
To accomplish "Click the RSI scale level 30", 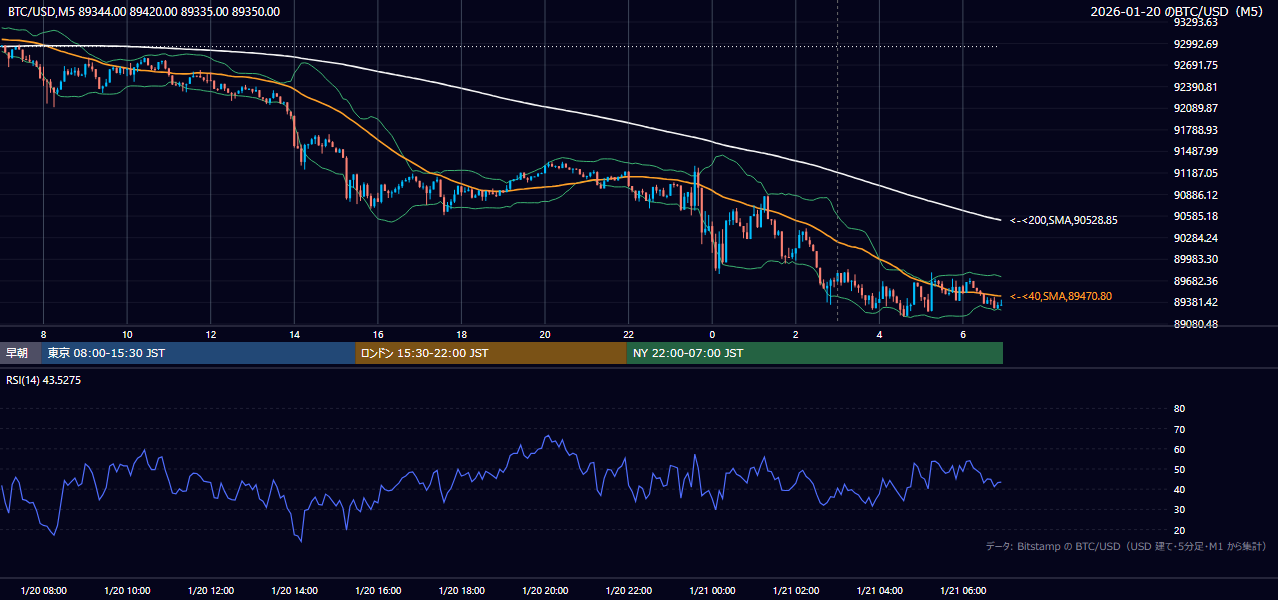I will pyautogui.click(x=1180, y=510).
